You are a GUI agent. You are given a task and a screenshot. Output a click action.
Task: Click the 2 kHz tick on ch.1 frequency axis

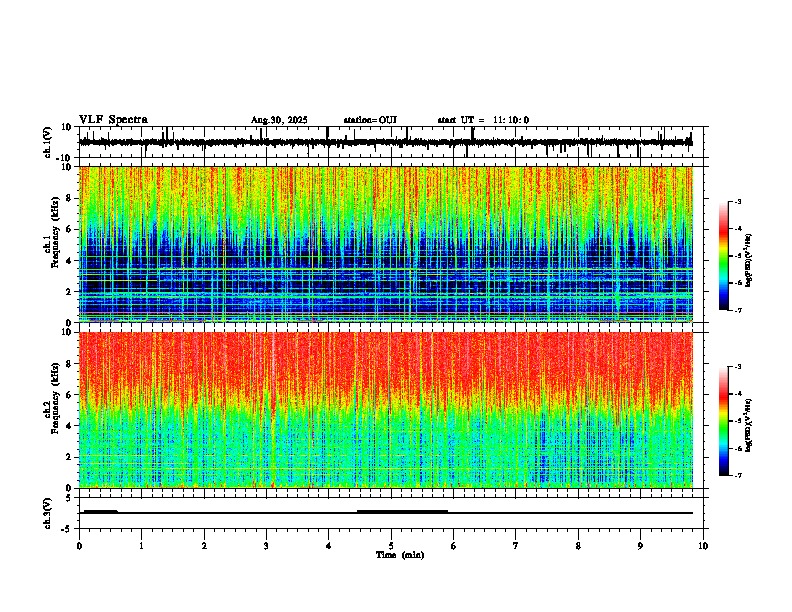(x=69, y=291)
